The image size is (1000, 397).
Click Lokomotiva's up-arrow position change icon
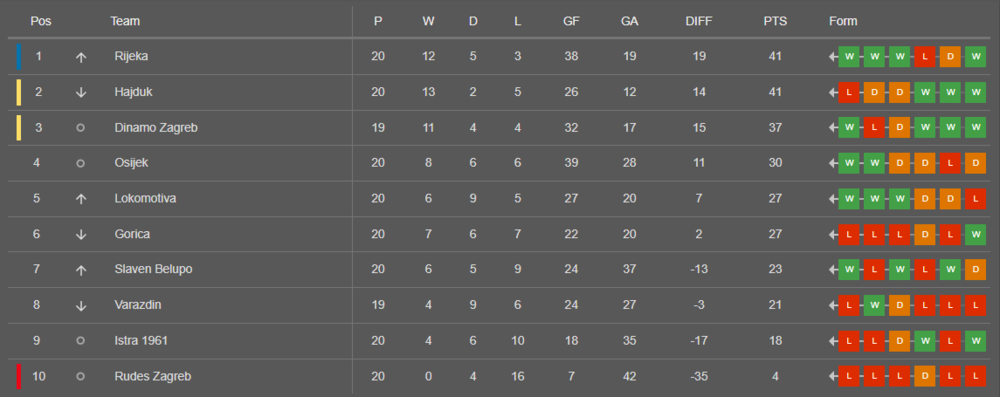pyautogui.click(x=80, y=199)
